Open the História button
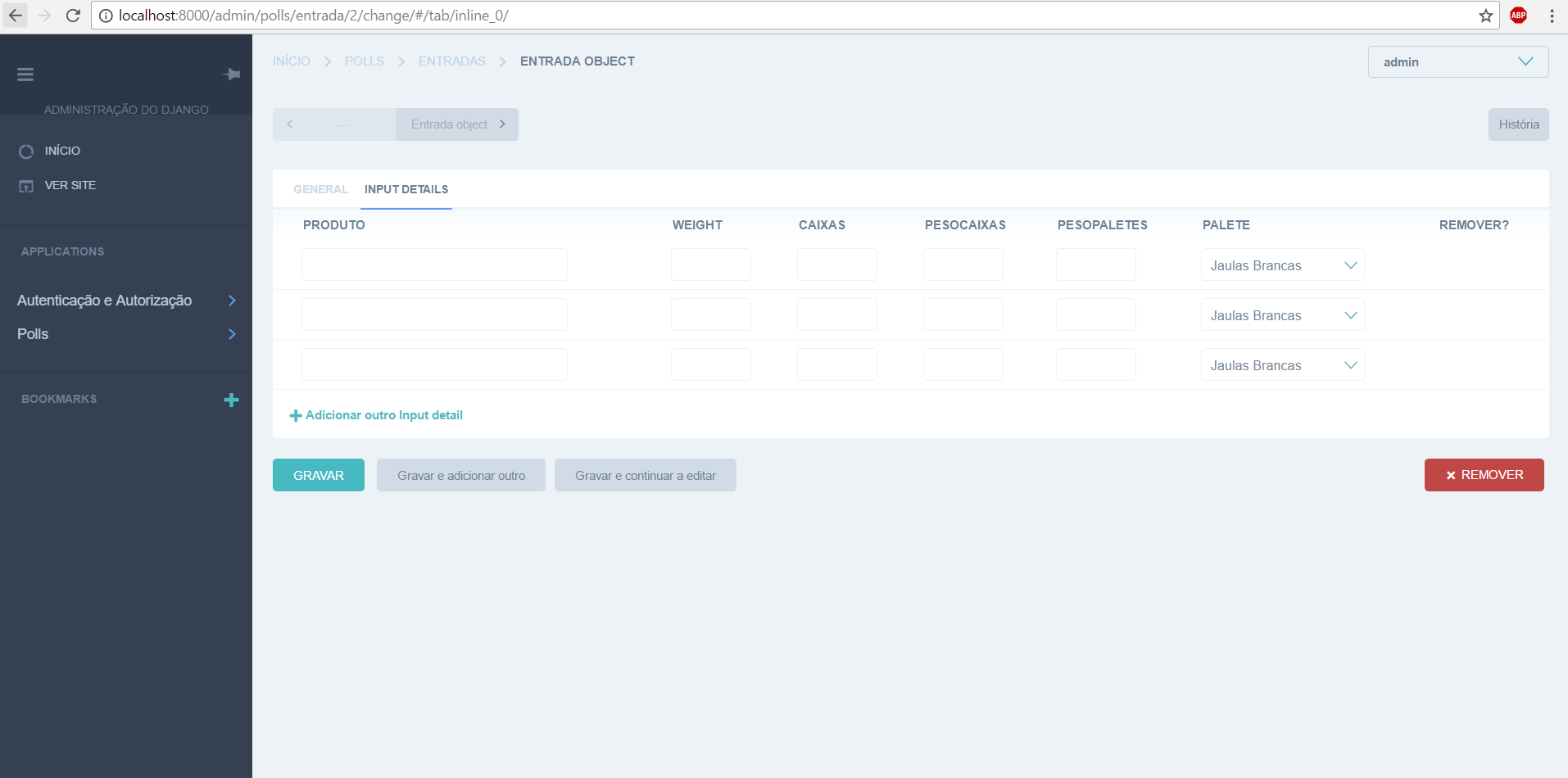This screenshot has width=1568, height=778. pos(1519,124)
